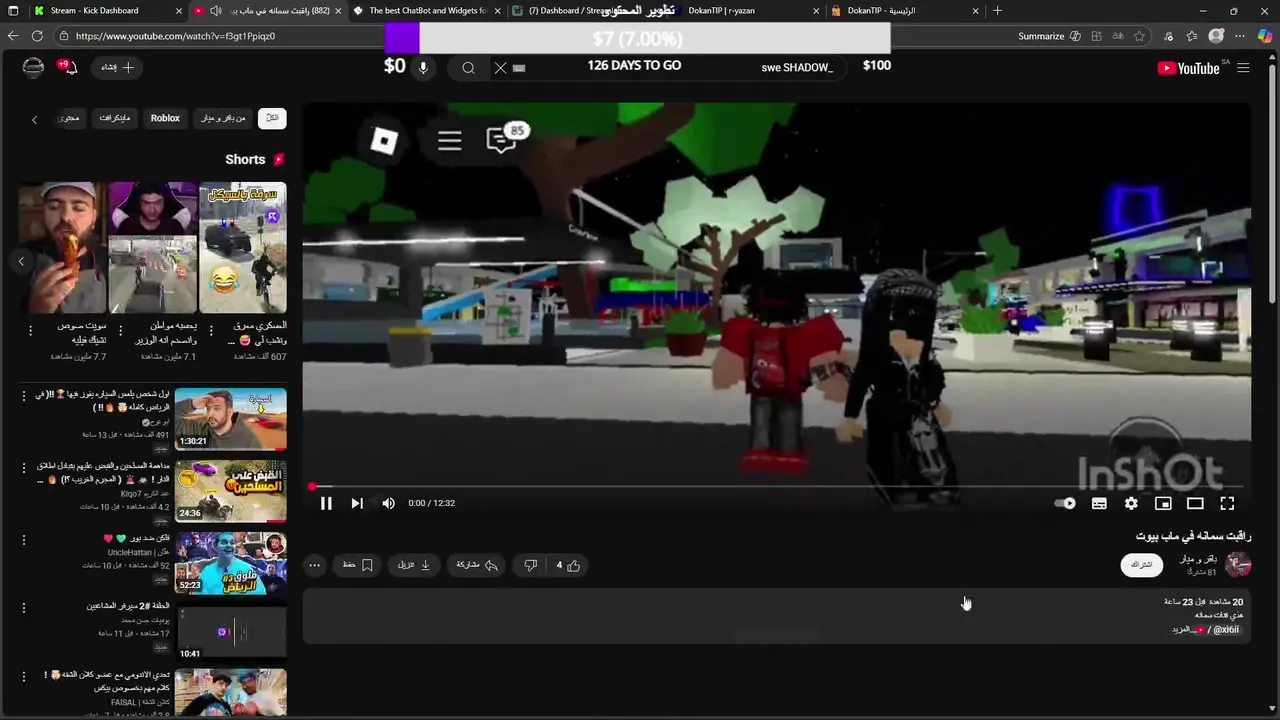Like the video (4 likes)
The image size is (1280, 720).
[x=568, y=565]
